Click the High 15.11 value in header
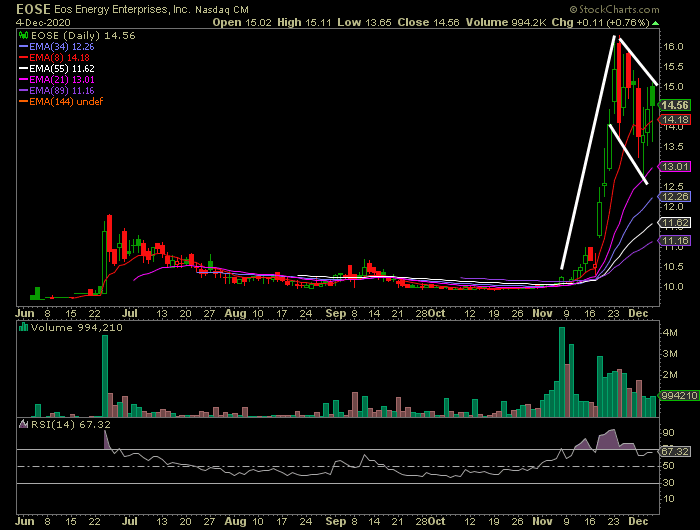 (x=304, y=22)
